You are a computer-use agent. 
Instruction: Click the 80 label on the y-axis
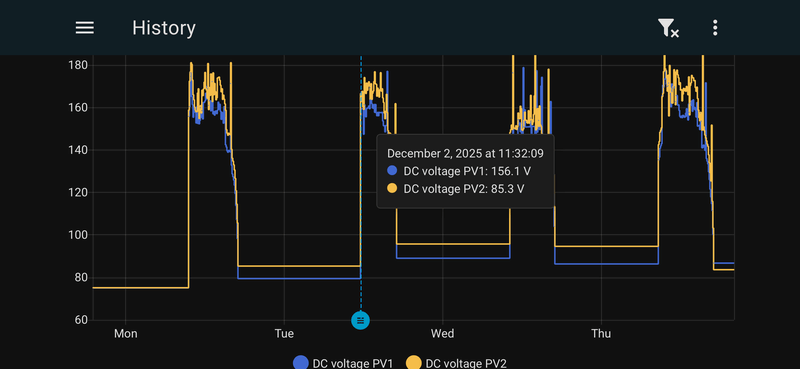click(81, 278)
